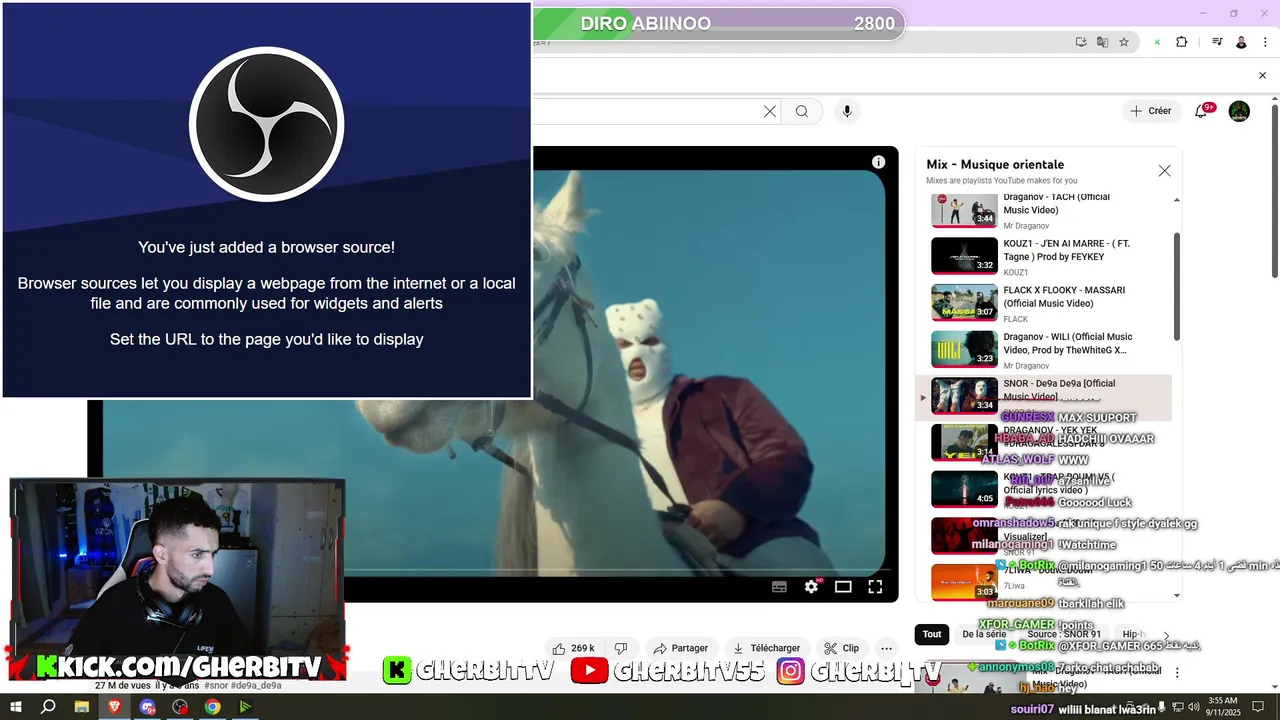This screenshot has height=720, width=1280.
Task: Open the Windows Start menu
Action: (x=15, y=707)
